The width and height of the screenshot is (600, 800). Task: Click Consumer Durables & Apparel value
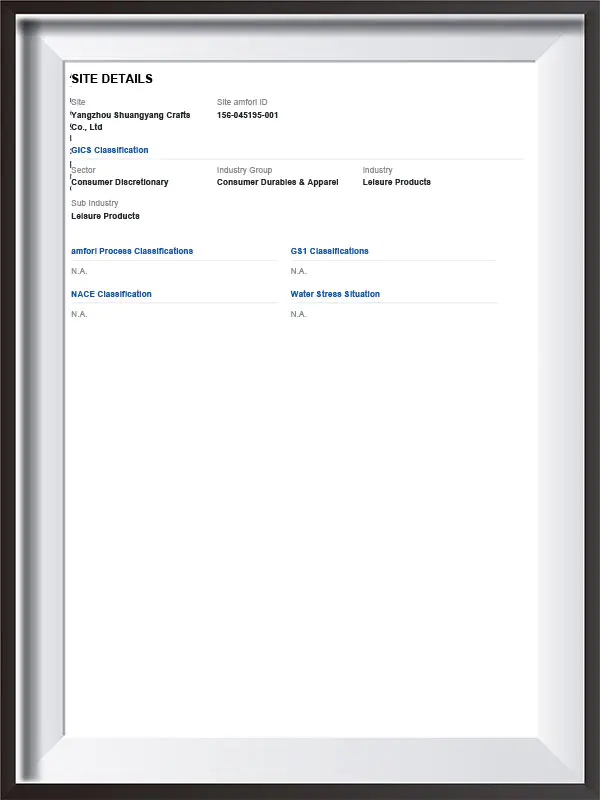click(278, 182)
